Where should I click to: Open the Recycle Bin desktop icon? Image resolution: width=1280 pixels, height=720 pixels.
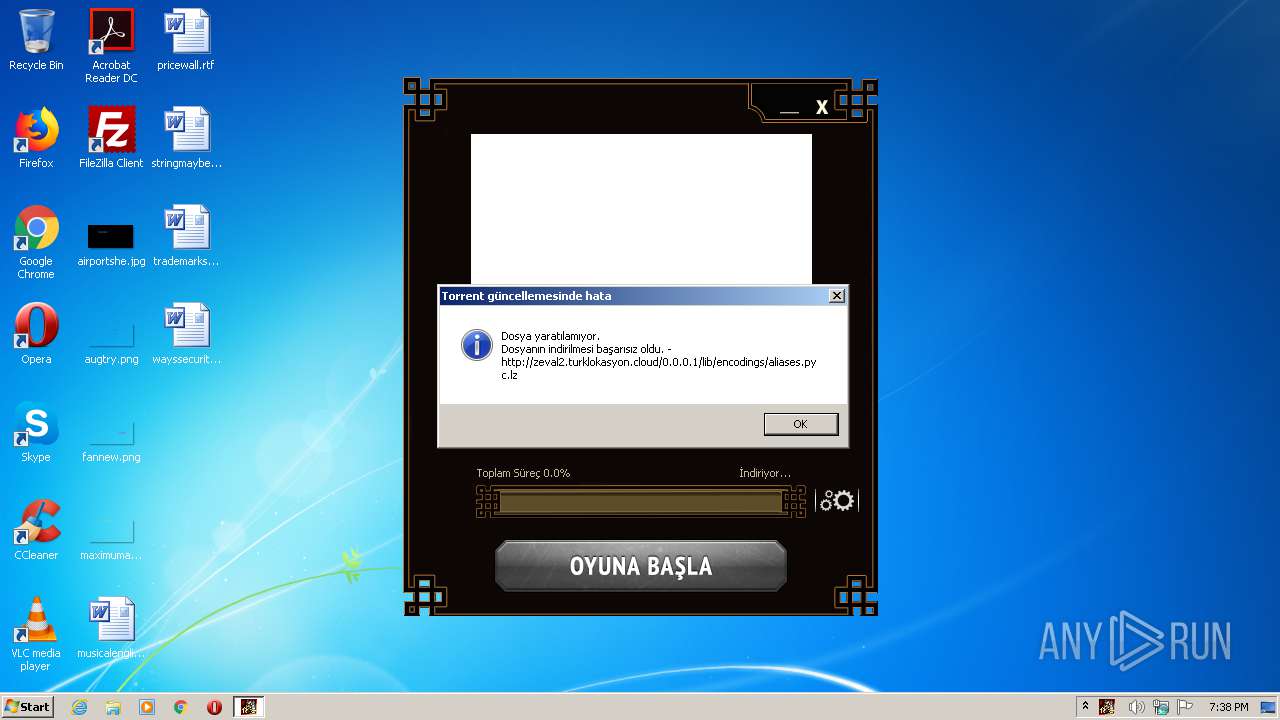[36, 40]
